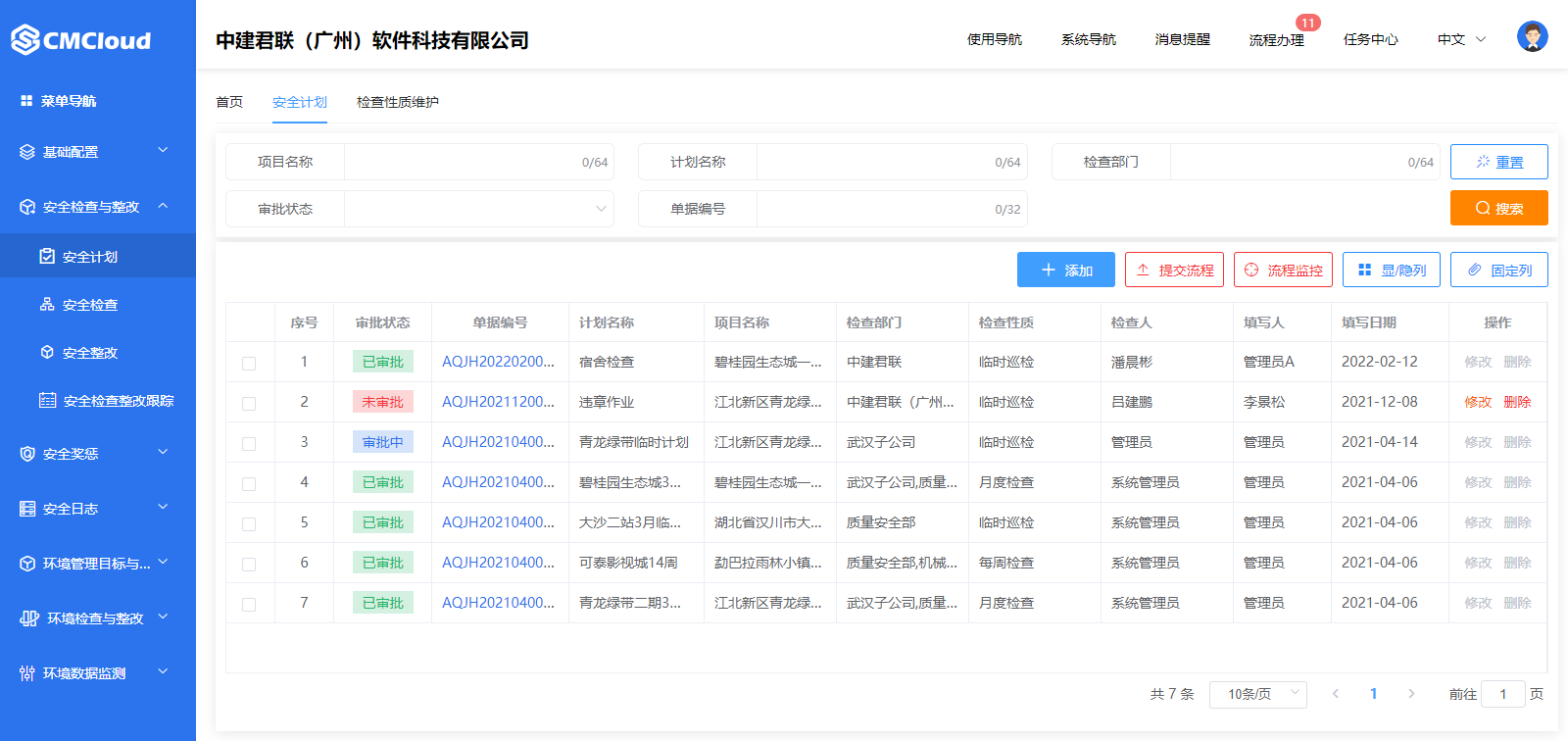
Task: Open 消息提醒 in top menu
Action: (1183, 39)
